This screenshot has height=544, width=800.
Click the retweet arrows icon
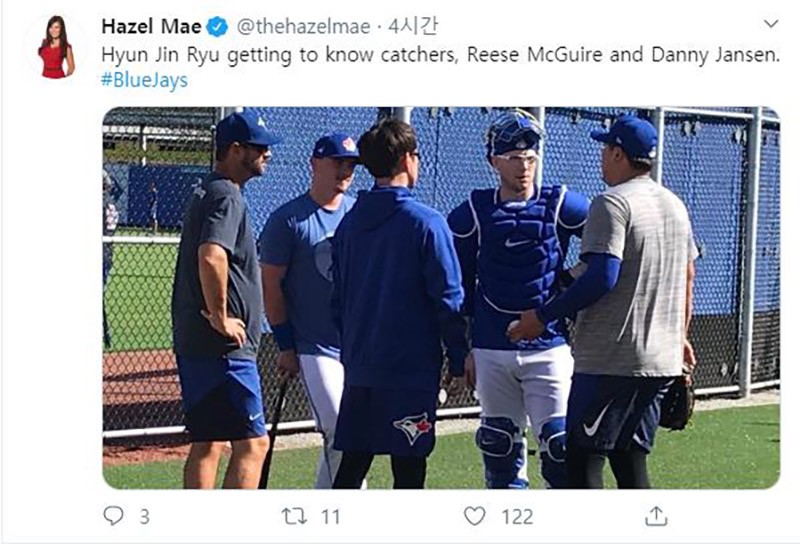point(293,516)
